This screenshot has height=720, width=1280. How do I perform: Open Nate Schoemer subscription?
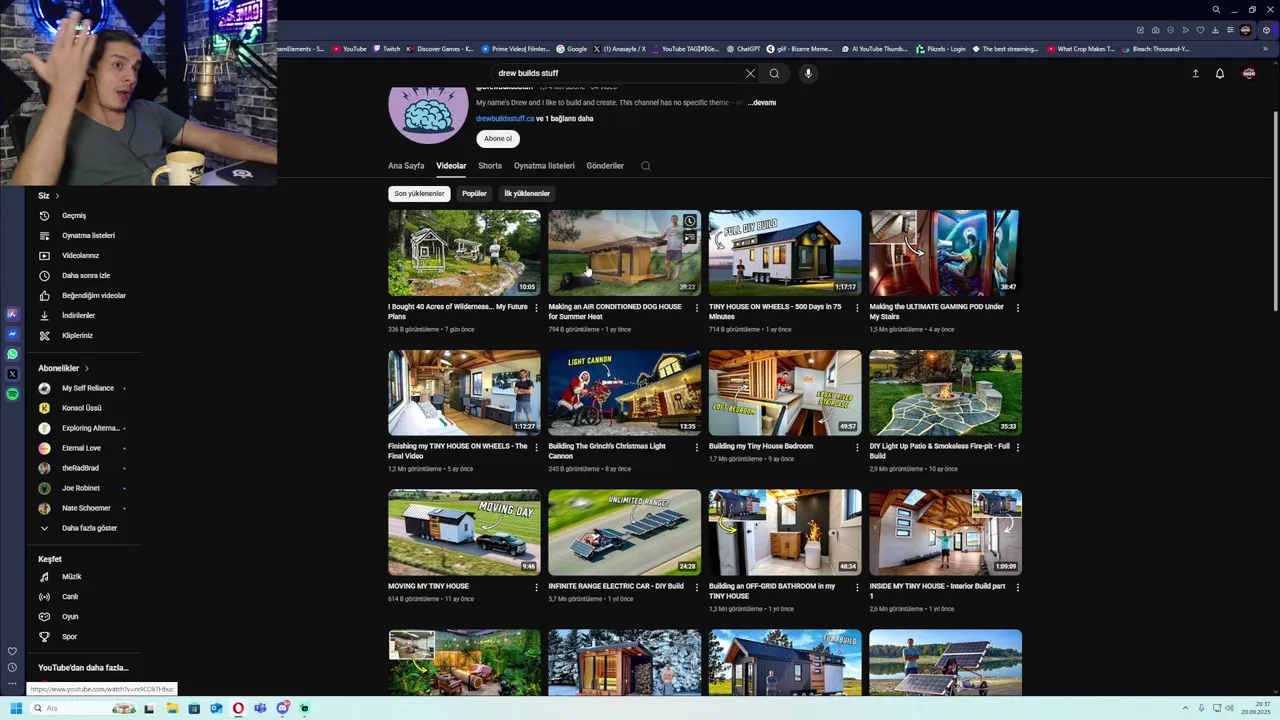[84, 508]
